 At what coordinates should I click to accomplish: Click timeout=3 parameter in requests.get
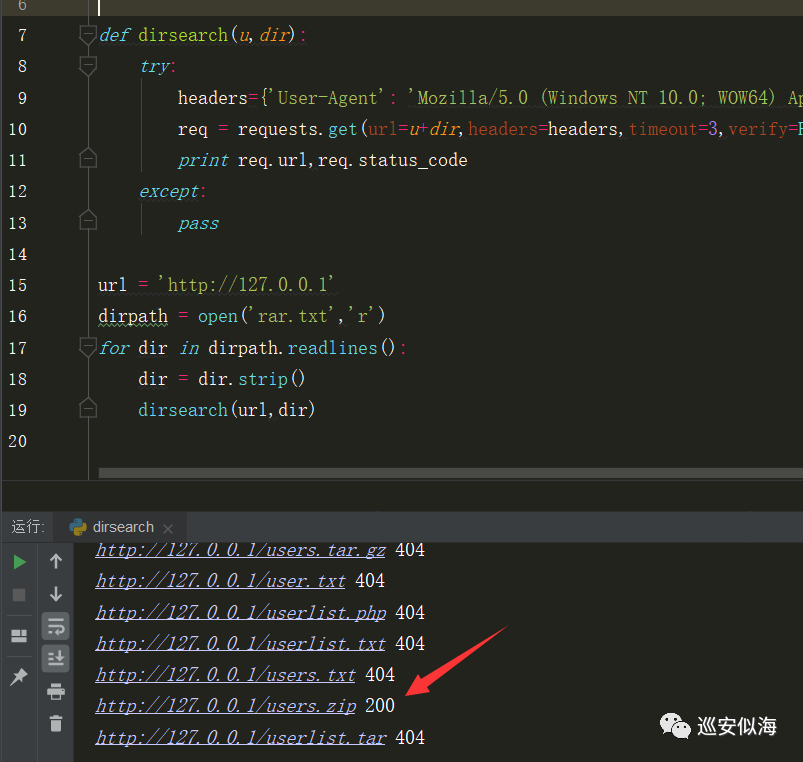pos(673,129)
